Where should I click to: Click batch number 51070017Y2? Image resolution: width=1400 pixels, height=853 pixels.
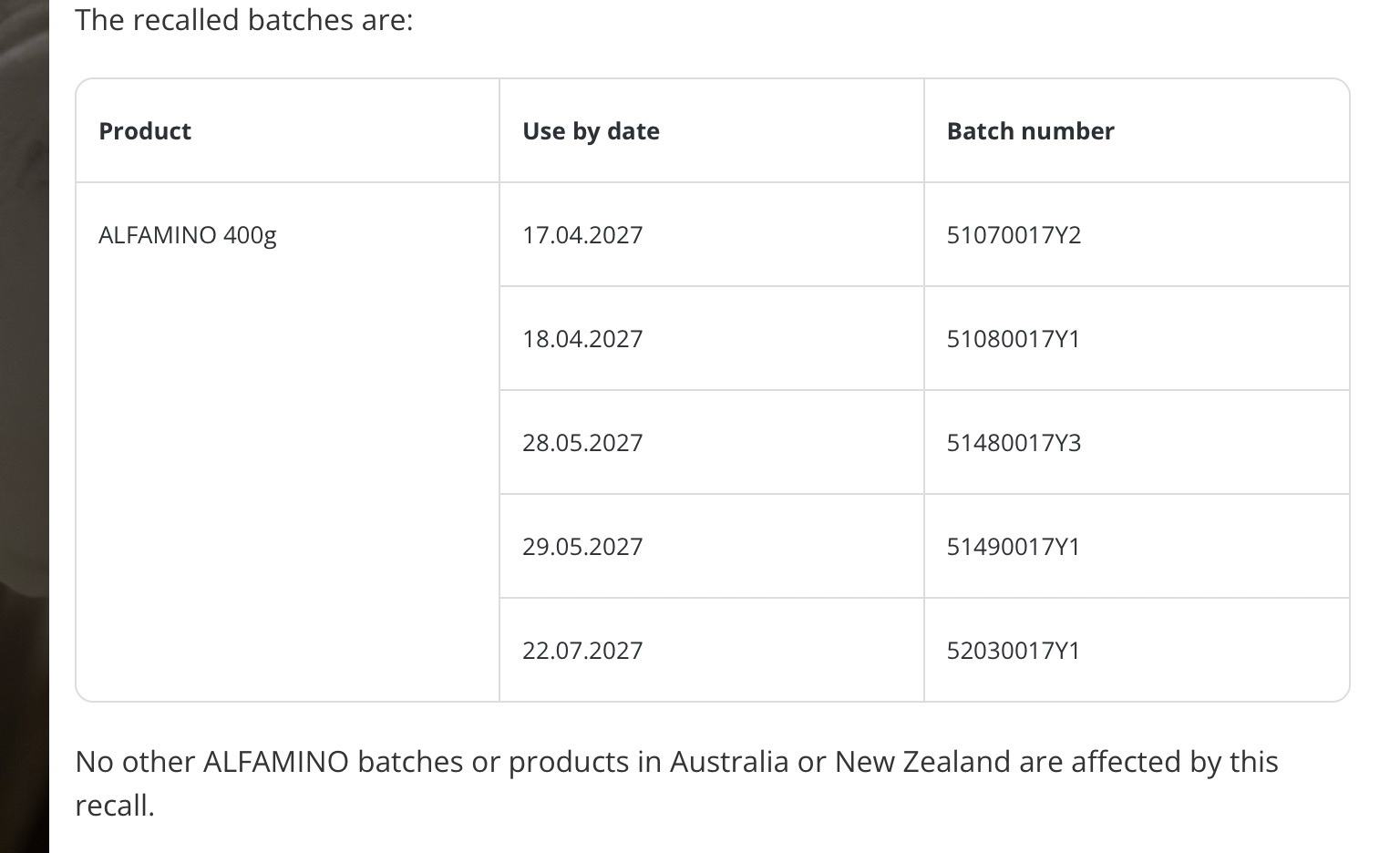(x=1014, y=235)
